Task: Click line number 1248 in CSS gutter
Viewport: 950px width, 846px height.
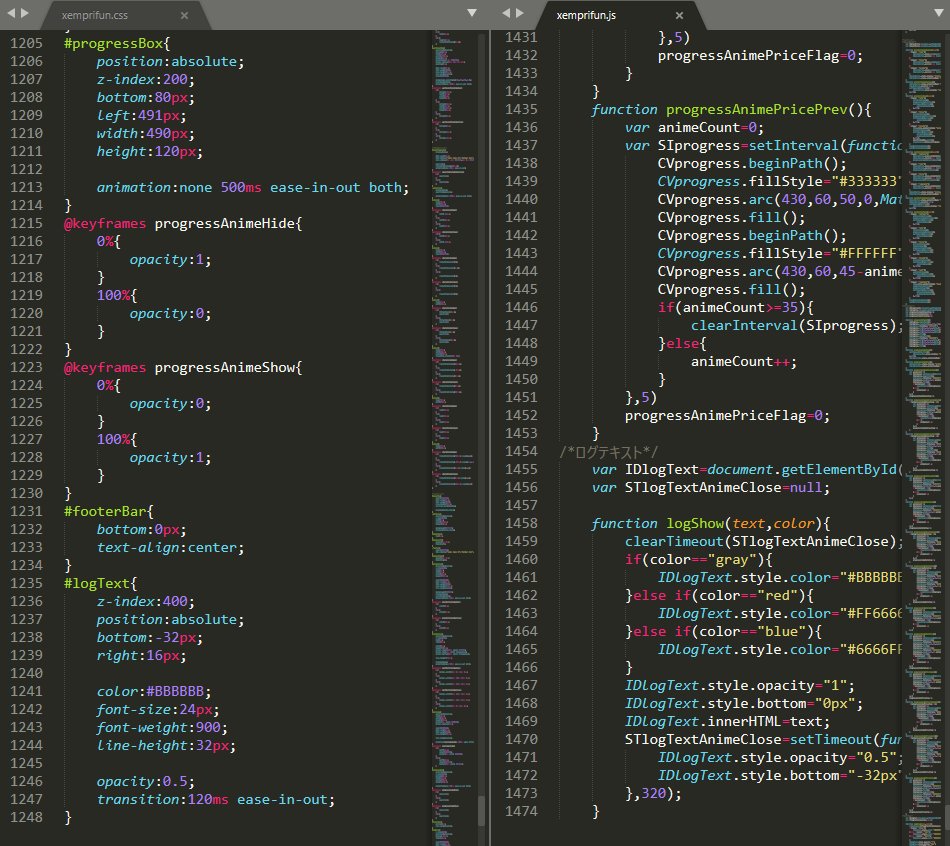Action: click(x=27, y=818)
